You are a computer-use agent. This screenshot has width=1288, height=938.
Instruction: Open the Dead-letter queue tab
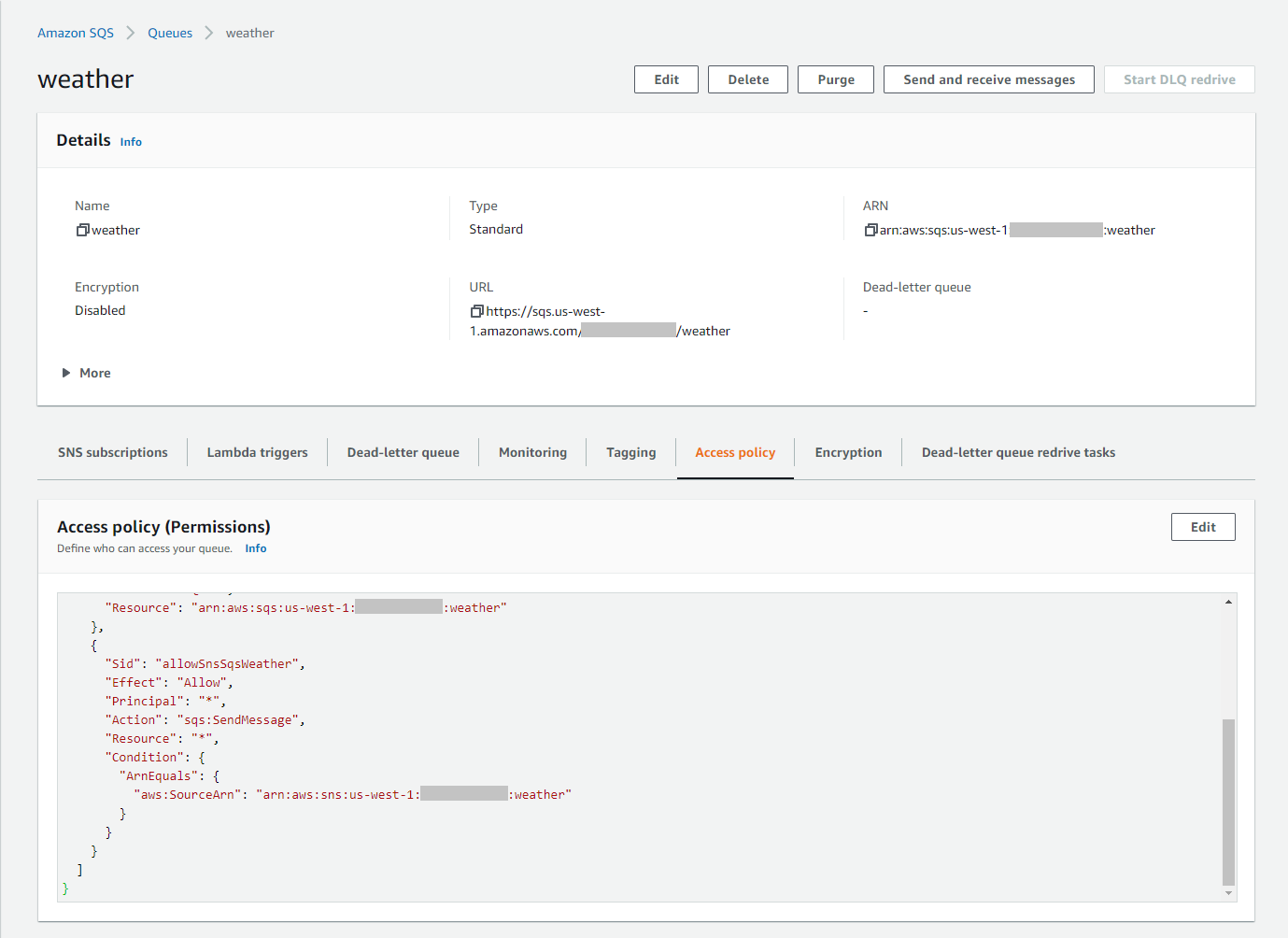(403, 452)
